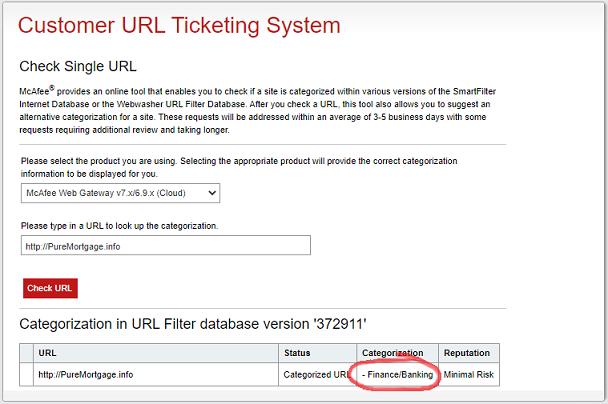
Task: Select the Finance/Banking categorization result
Action: pos(398,374)
